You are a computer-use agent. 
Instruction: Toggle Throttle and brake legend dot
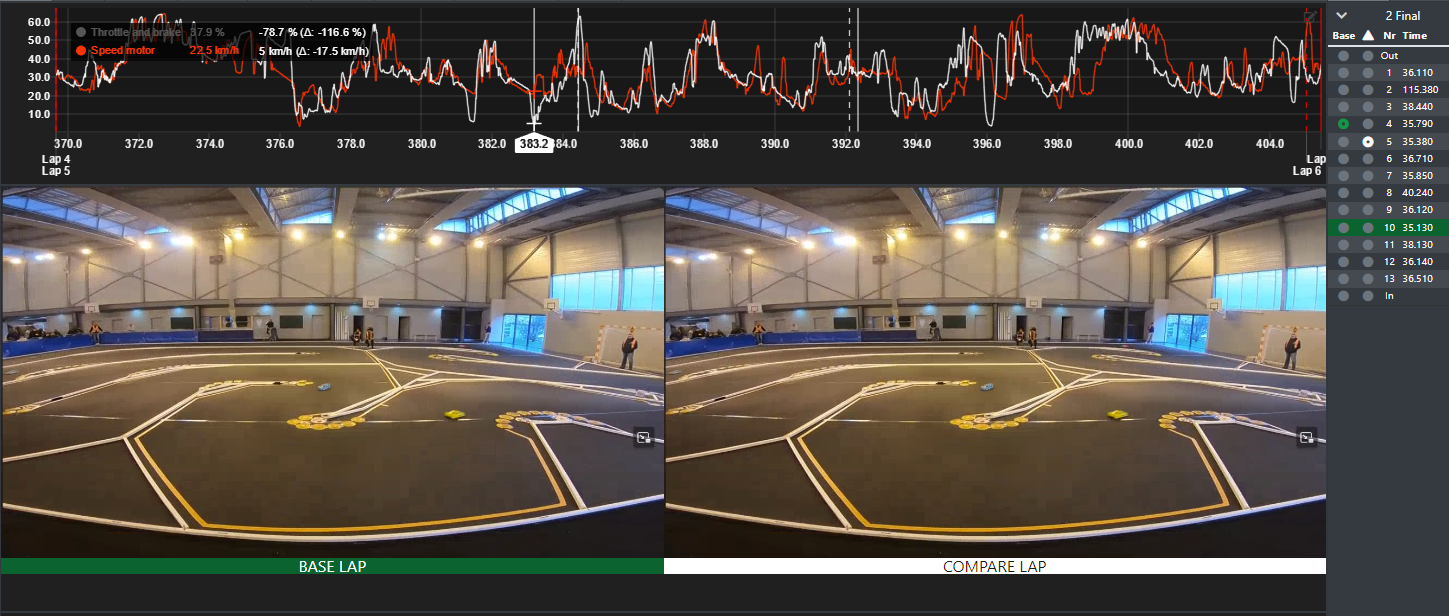[x=81, y=33]
